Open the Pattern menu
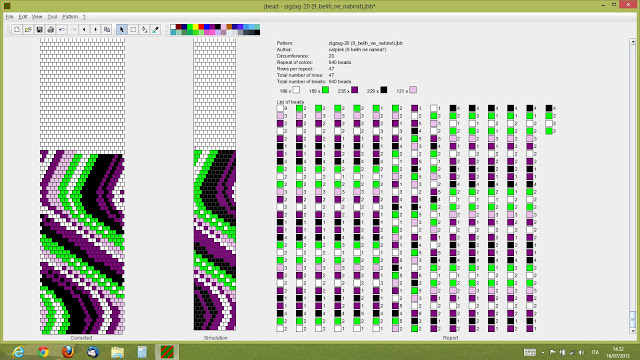Screen dimensions: 640x360 [x=70, y=17]
